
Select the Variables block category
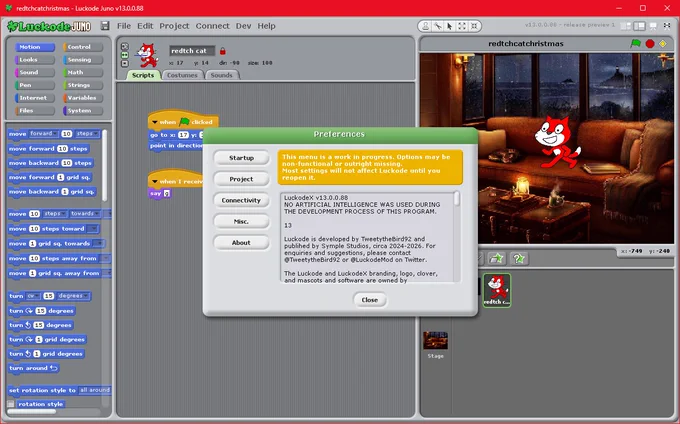tap(83, 98)
